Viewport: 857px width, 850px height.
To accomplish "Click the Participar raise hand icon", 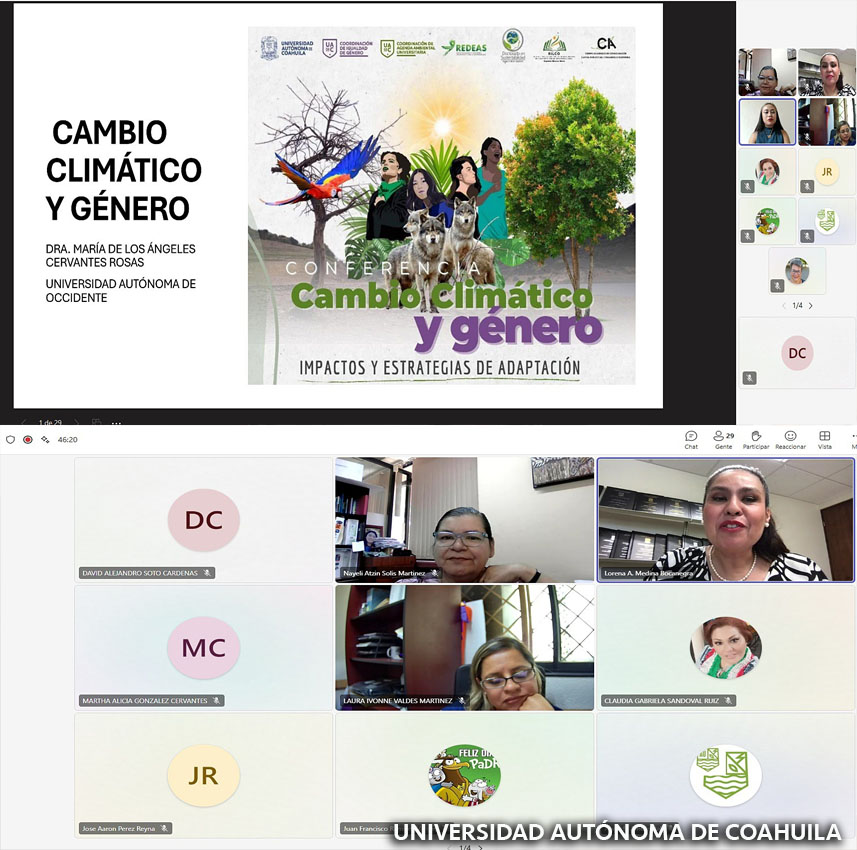I will click(x=756, y=437).
